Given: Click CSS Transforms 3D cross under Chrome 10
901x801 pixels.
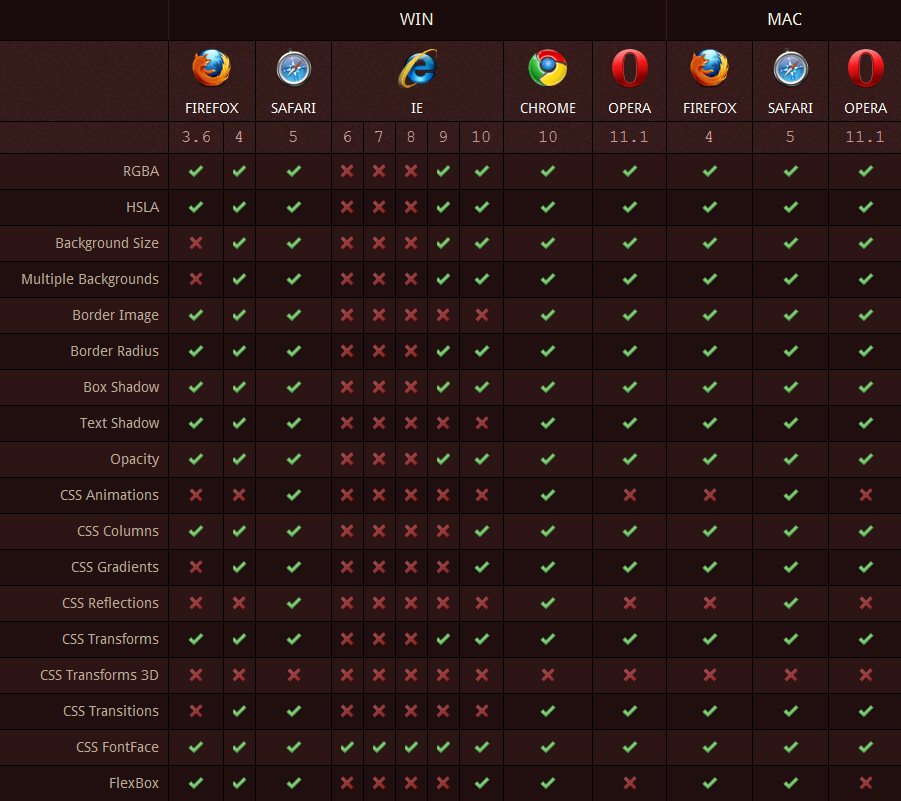Looking at the screenshot, I should (547, 675).
